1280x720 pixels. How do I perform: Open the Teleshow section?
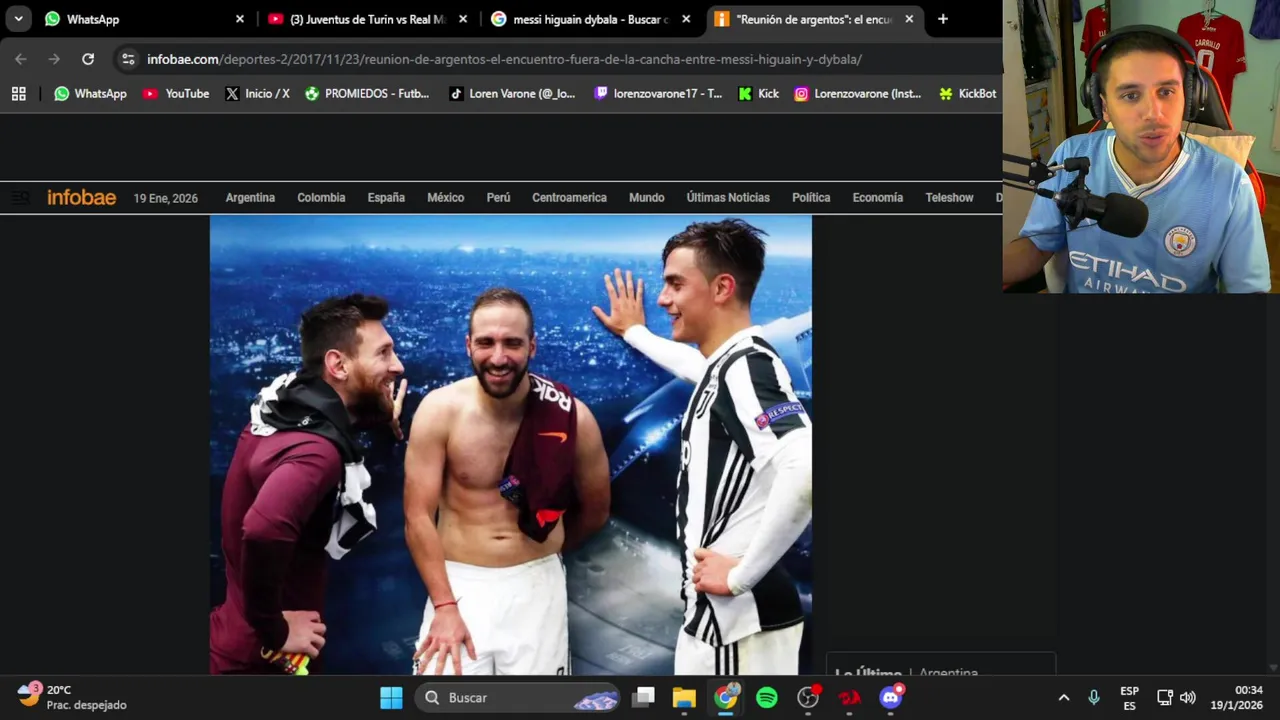point(949,198)
